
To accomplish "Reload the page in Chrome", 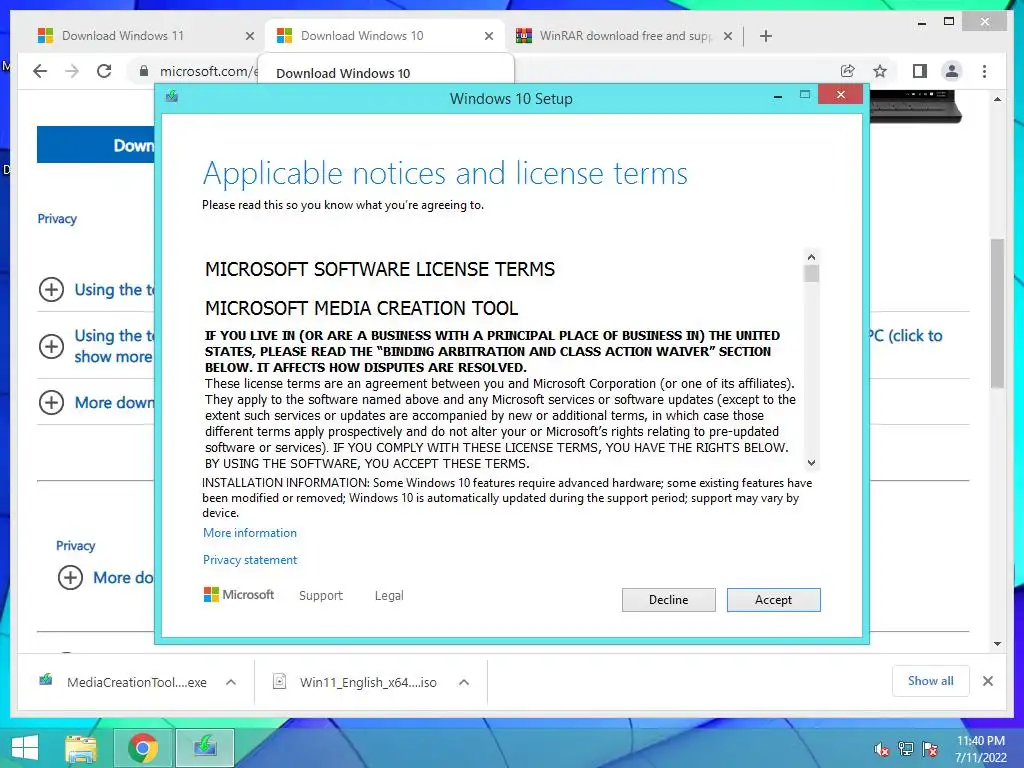I will click(104, 71).
